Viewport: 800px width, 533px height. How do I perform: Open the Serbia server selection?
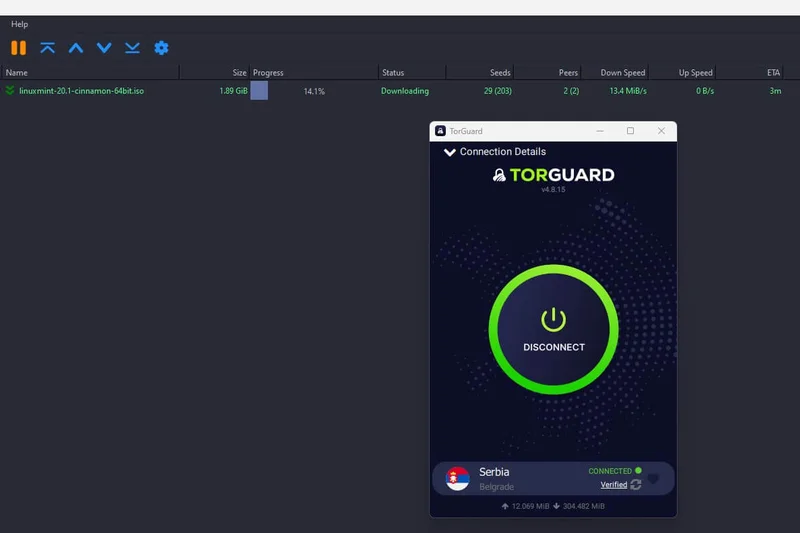click(553, 478)
